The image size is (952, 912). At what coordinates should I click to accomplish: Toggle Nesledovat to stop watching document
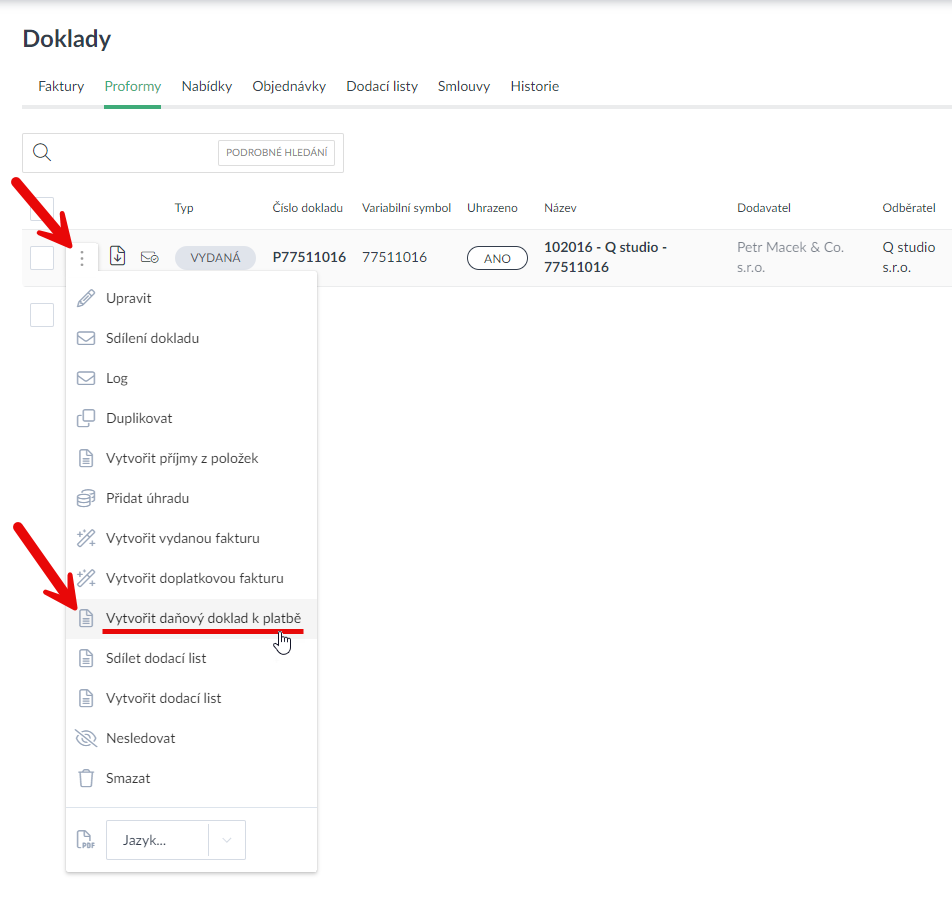(x=140, y=738)
